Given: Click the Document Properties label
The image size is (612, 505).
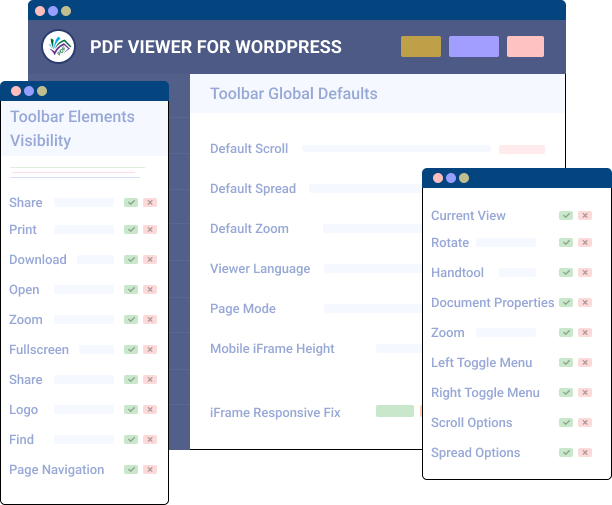Looking at the screenshot, I should pyautogui.click(x=493, y=303).
